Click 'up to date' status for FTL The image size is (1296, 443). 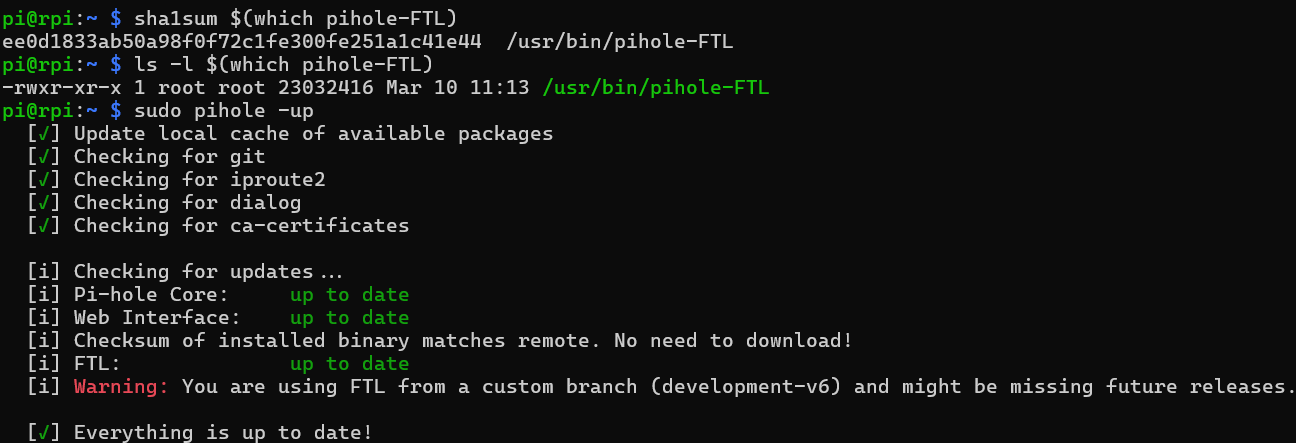(x=349, y=363)
